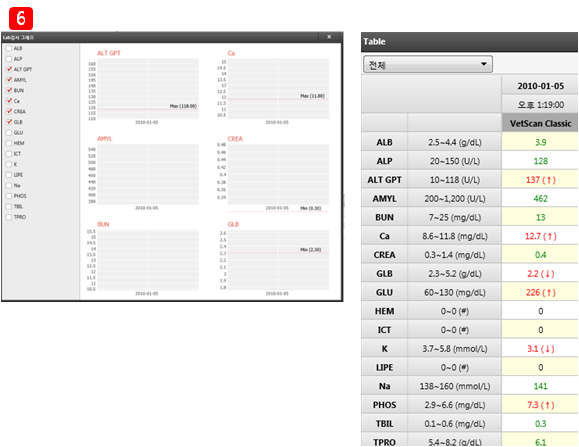Select the 2010-01-05 date column header
The height and width of the screenshot is (447, 579).
pos(540,86)
